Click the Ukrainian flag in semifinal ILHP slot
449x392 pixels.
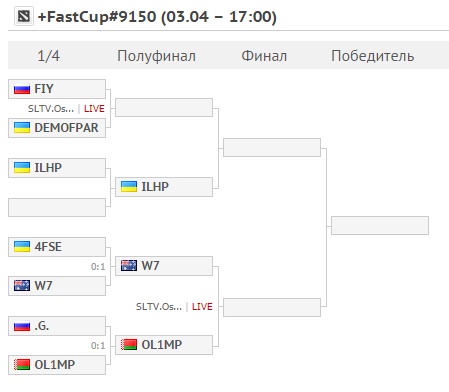point(129,187)
